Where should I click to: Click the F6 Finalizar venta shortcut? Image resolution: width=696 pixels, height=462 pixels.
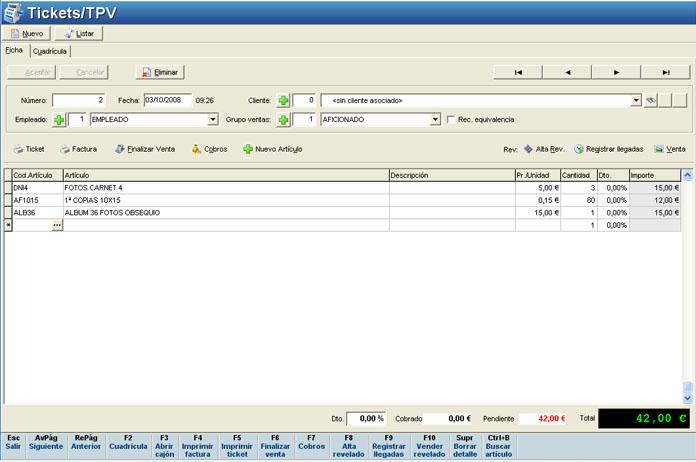coord(275,446)
